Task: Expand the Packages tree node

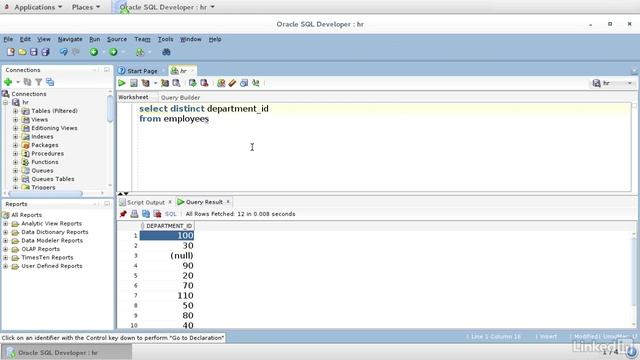Action: point(16,145)
